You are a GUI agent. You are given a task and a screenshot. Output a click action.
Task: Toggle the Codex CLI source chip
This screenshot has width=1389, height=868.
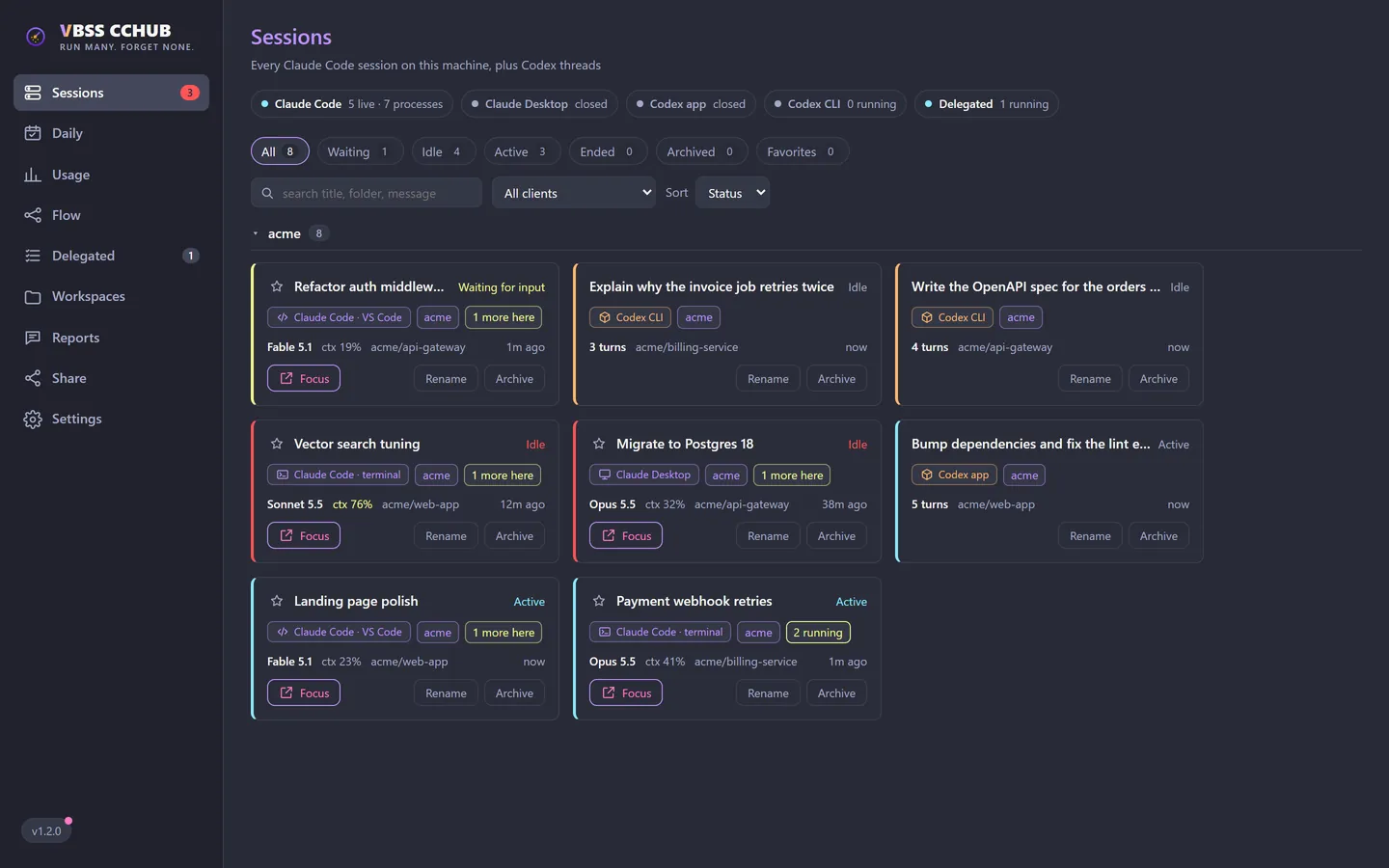coord(835,104)
